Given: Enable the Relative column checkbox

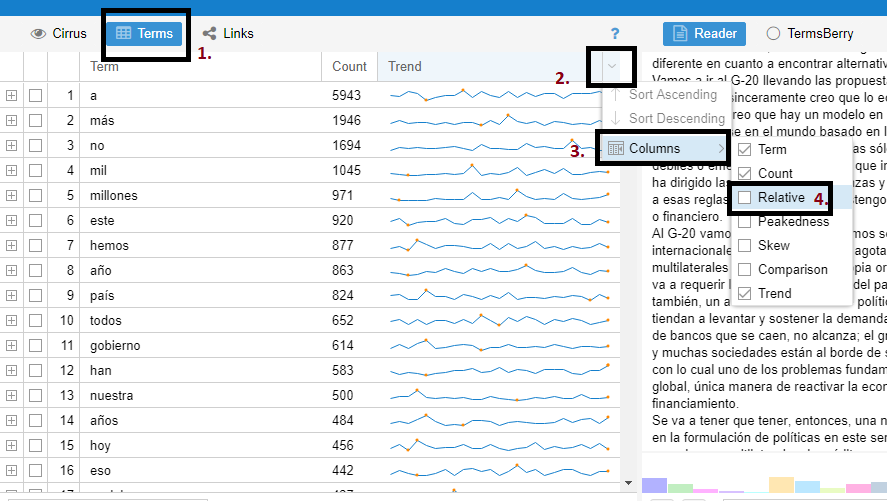Looking at the screenshot, I should (x=744, y=197).
